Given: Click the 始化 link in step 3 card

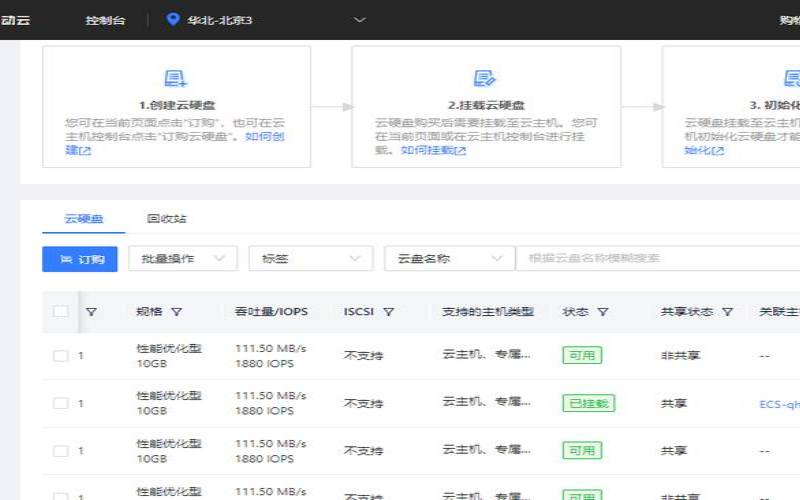Looking at the screenshot, I should tap(704, 151).
